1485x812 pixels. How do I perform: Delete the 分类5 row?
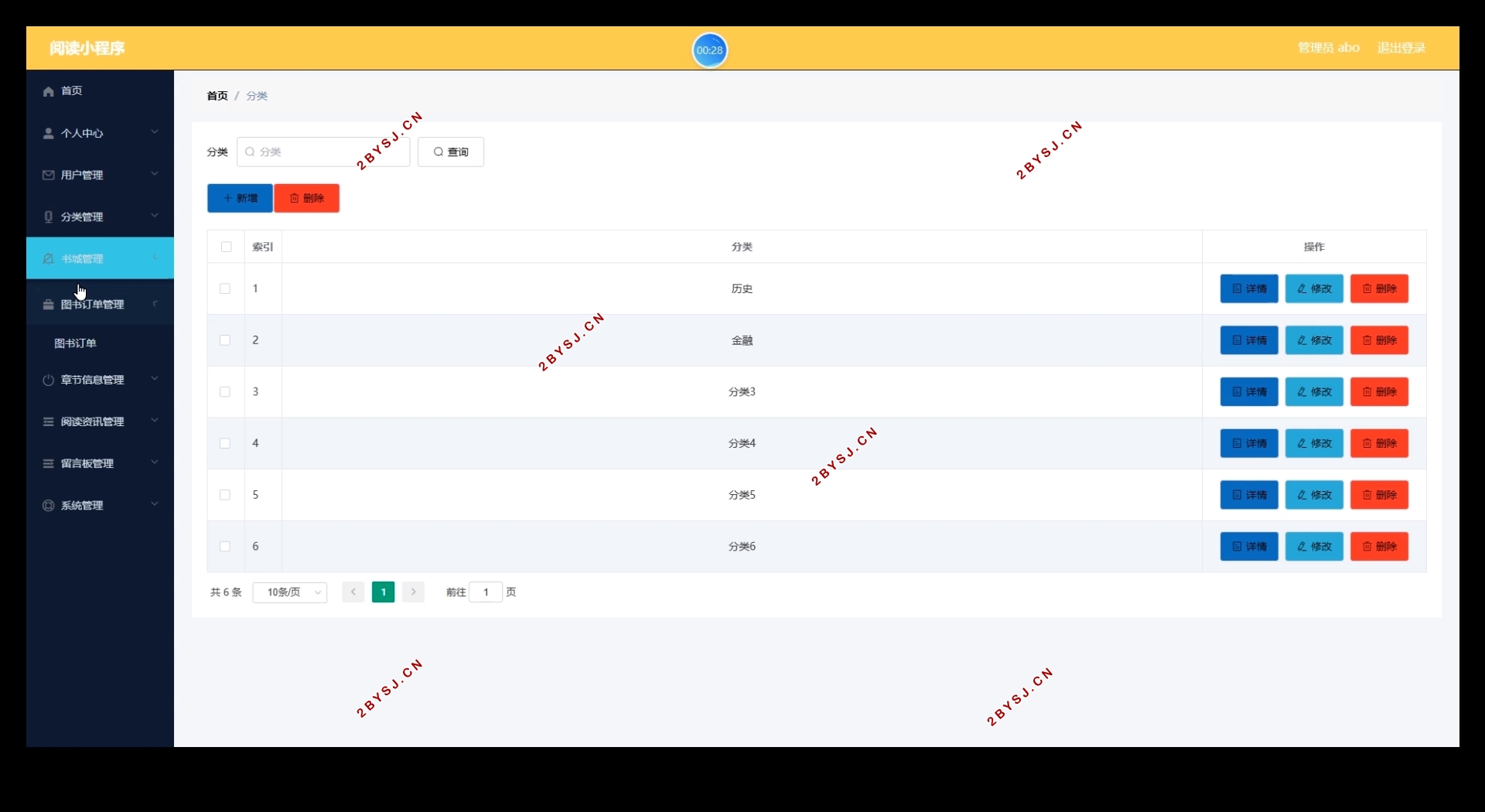click(1379, 495)
